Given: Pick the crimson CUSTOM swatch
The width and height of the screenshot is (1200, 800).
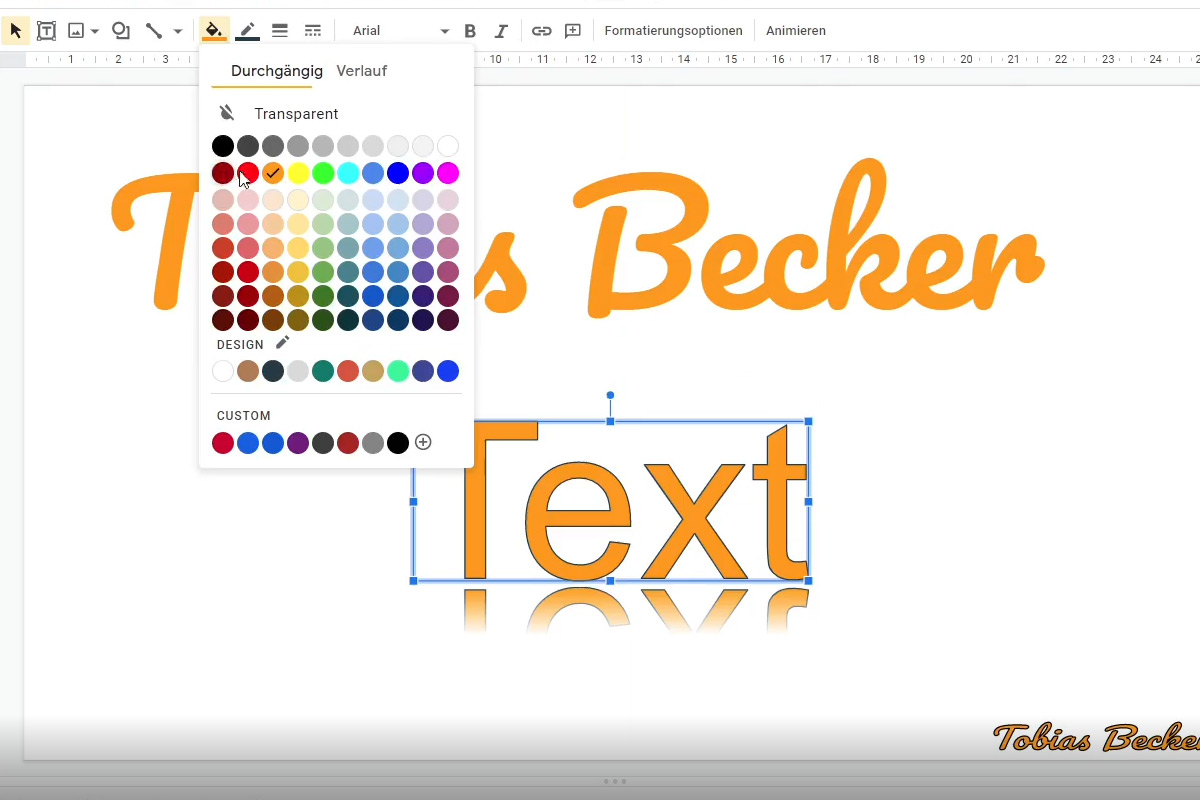Looking at the screenshot, I should pyautogui.click(x=223, y=443).
